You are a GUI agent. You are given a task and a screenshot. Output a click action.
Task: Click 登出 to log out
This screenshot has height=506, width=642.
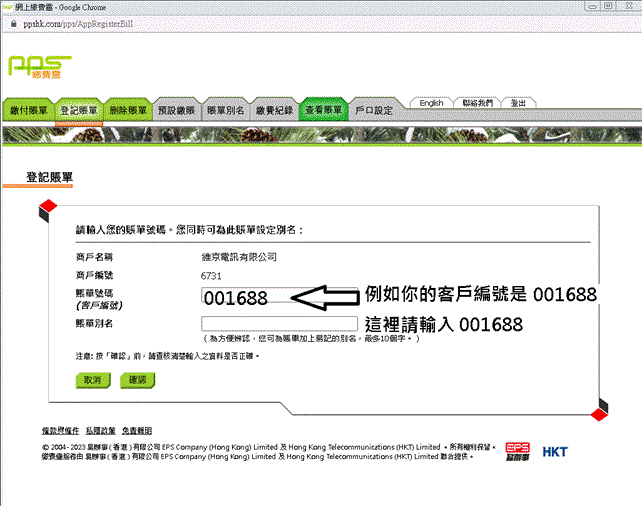(x=517, y=103)
